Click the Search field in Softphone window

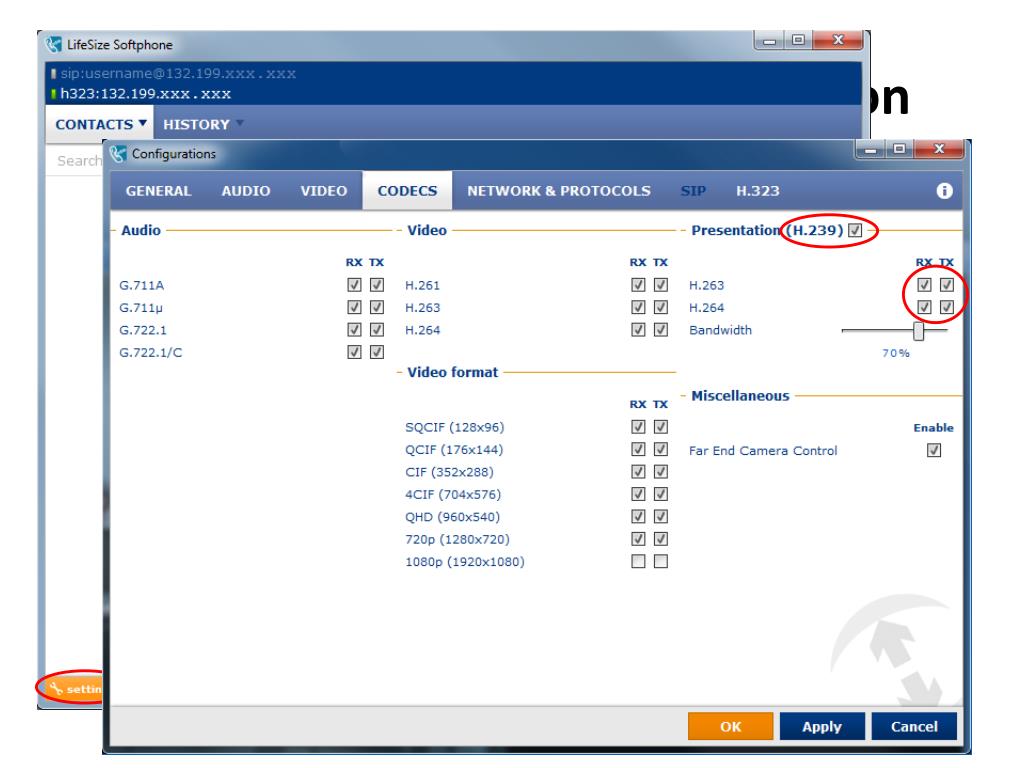click(75, 161)
